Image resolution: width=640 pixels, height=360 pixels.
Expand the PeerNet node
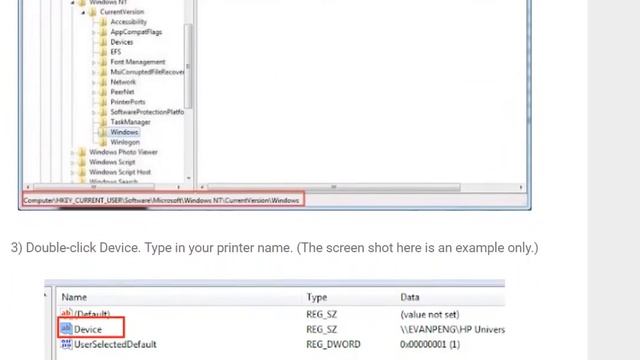point(93,92)
